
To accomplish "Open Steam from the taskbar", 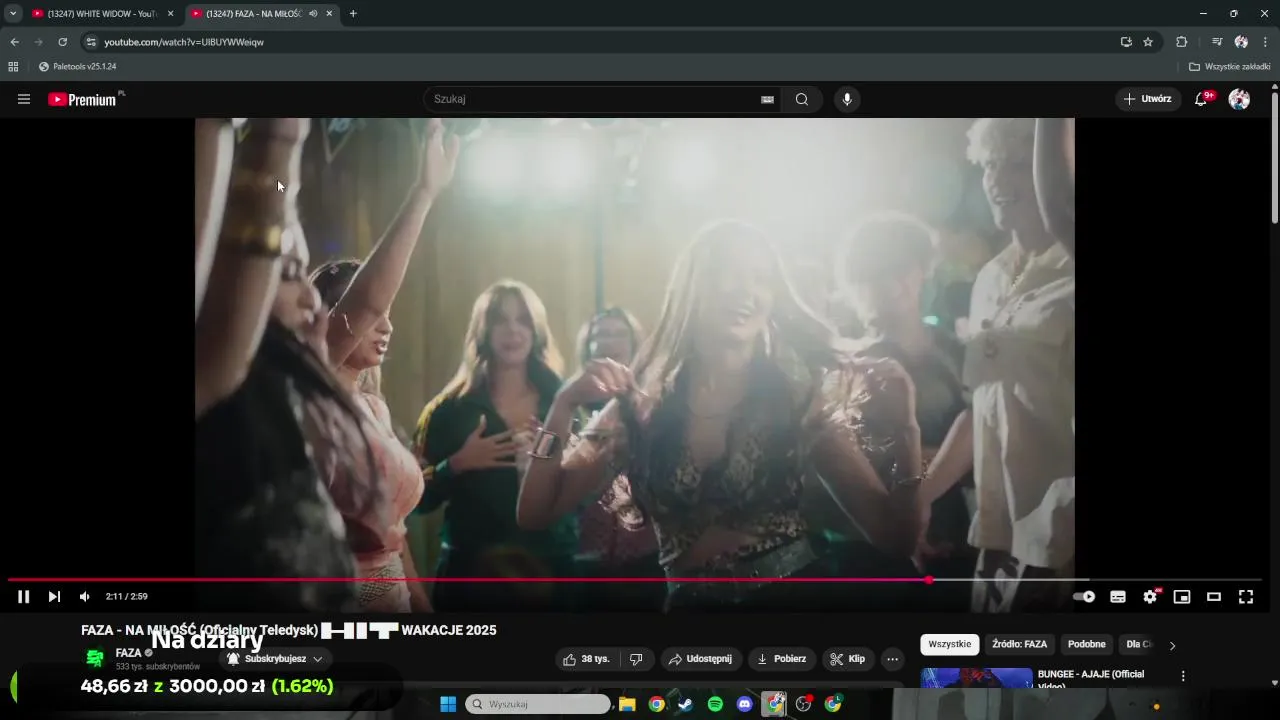I will pyautogui.click(x=685, y=704).
